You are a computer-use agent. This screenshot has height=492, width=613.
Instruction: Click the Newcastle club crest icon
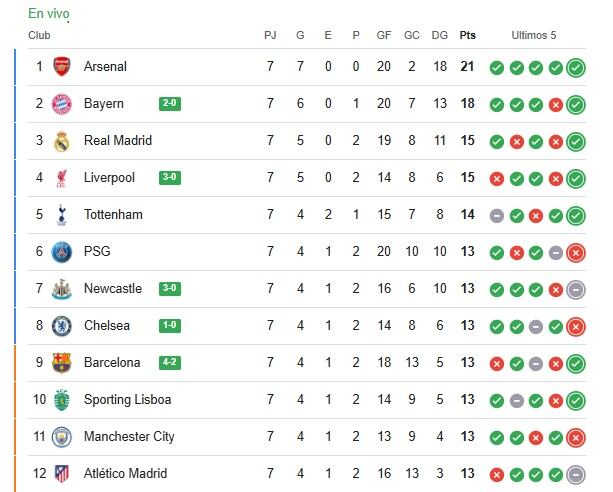62,289
